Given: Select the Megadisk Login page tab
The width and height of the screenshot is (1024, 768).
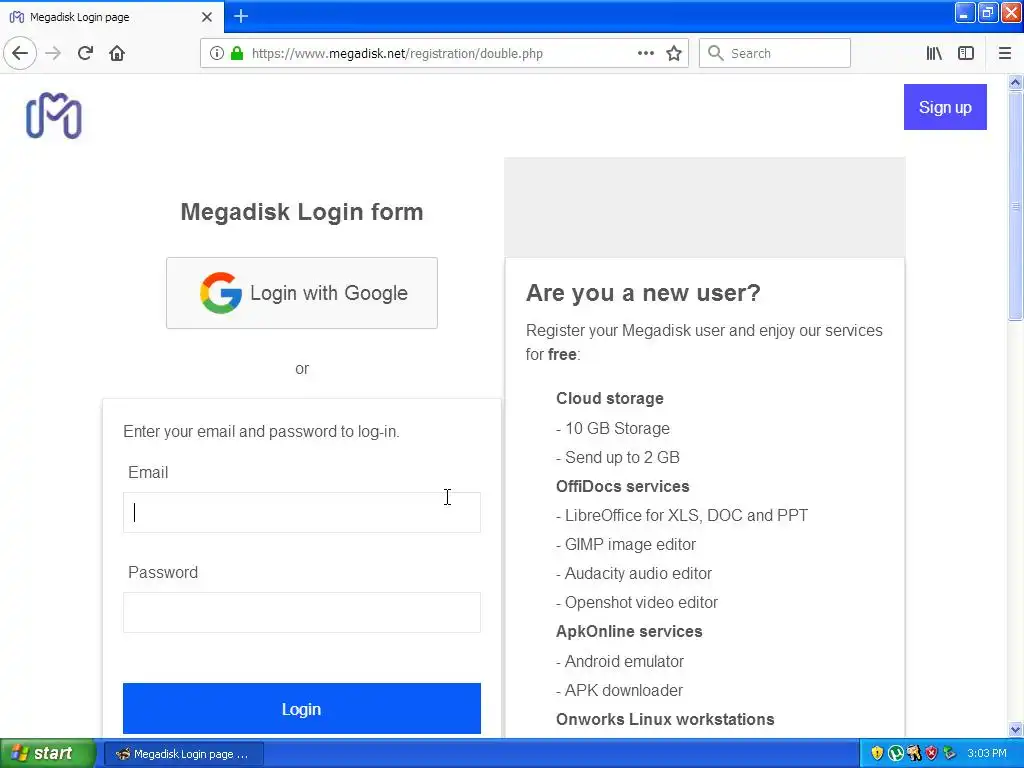Looking at the screenshot, I should pyautogui.click(x=112, y=17).
